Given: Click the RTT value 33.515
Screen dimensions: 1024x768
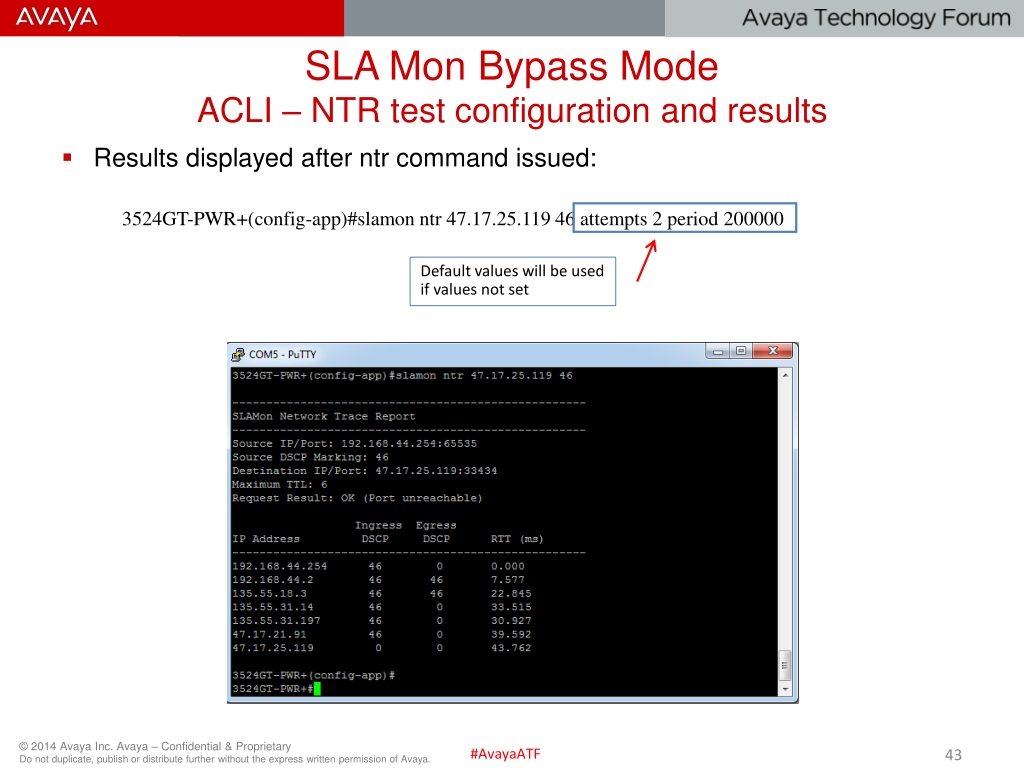Looking at the screenshot, I should pos(511,607).
